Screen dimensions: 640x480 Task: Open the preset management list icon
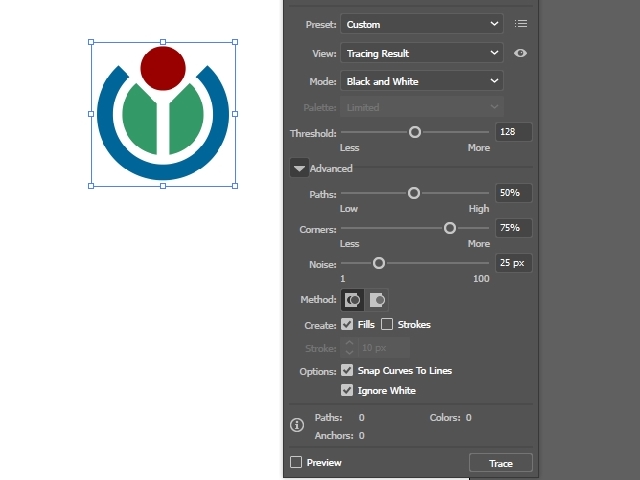[521, 24]
